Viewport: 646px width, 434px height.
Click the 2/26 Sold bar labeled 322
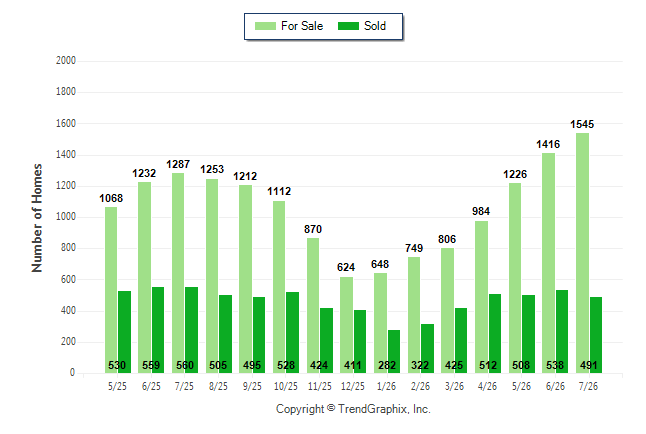(427, 349)
